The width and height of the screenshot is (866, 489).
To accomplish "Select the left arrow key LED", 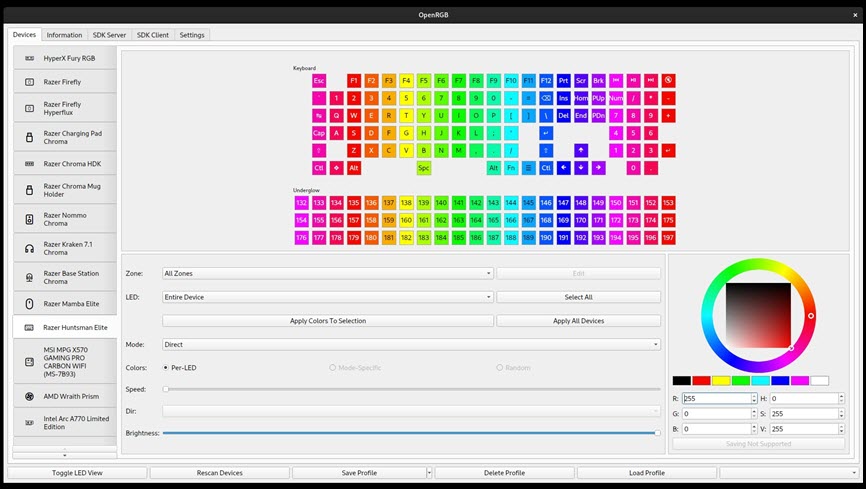I will [563, 168].
